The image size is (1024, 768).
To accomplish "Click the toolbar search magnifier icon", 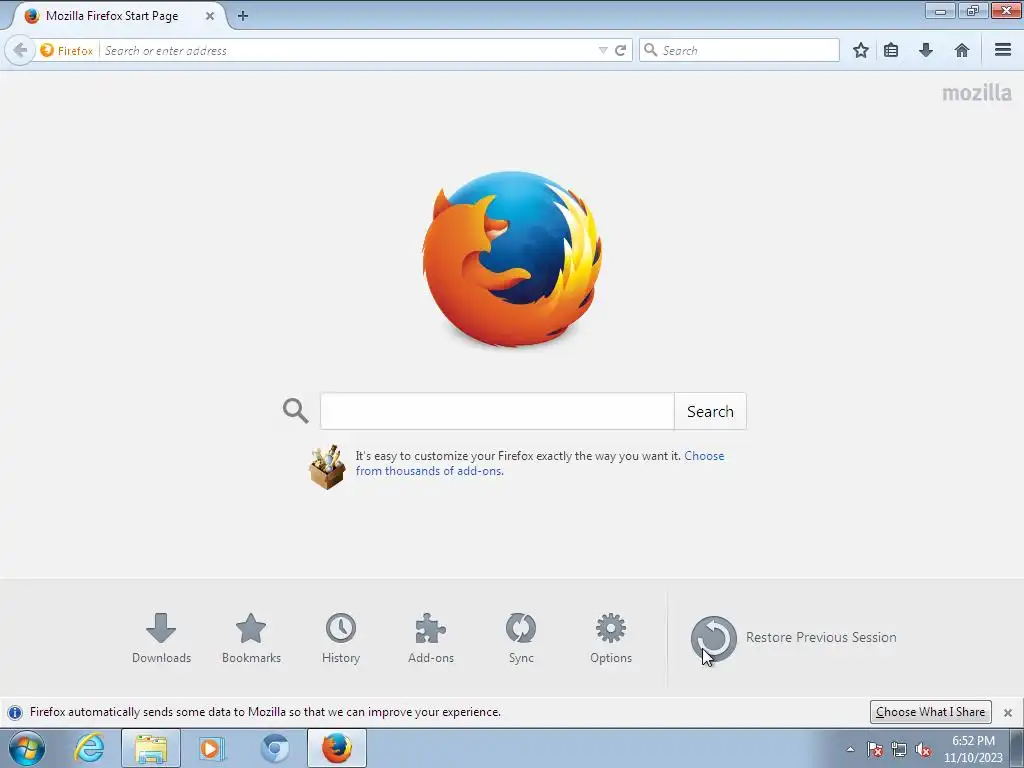I will click(x=650, y=50).
